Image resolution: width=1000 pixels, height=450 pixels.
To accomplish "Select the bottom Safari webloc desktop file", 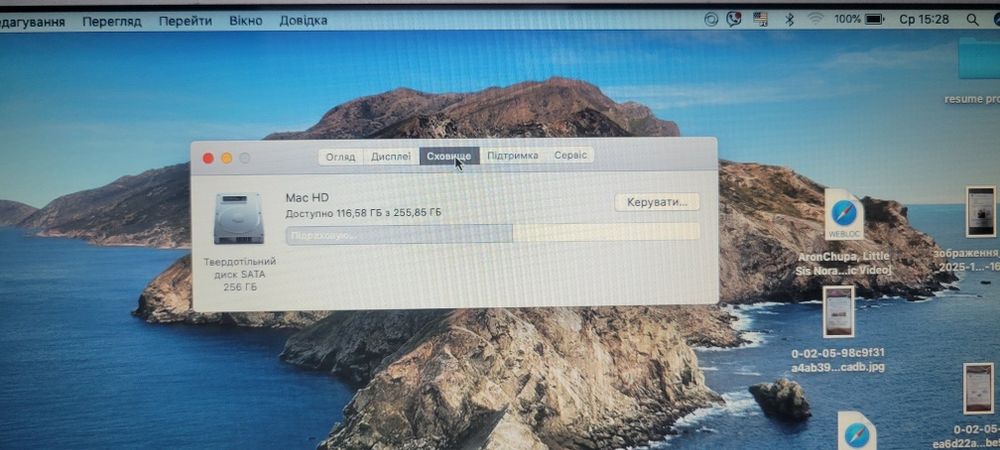I will point(857,431).
